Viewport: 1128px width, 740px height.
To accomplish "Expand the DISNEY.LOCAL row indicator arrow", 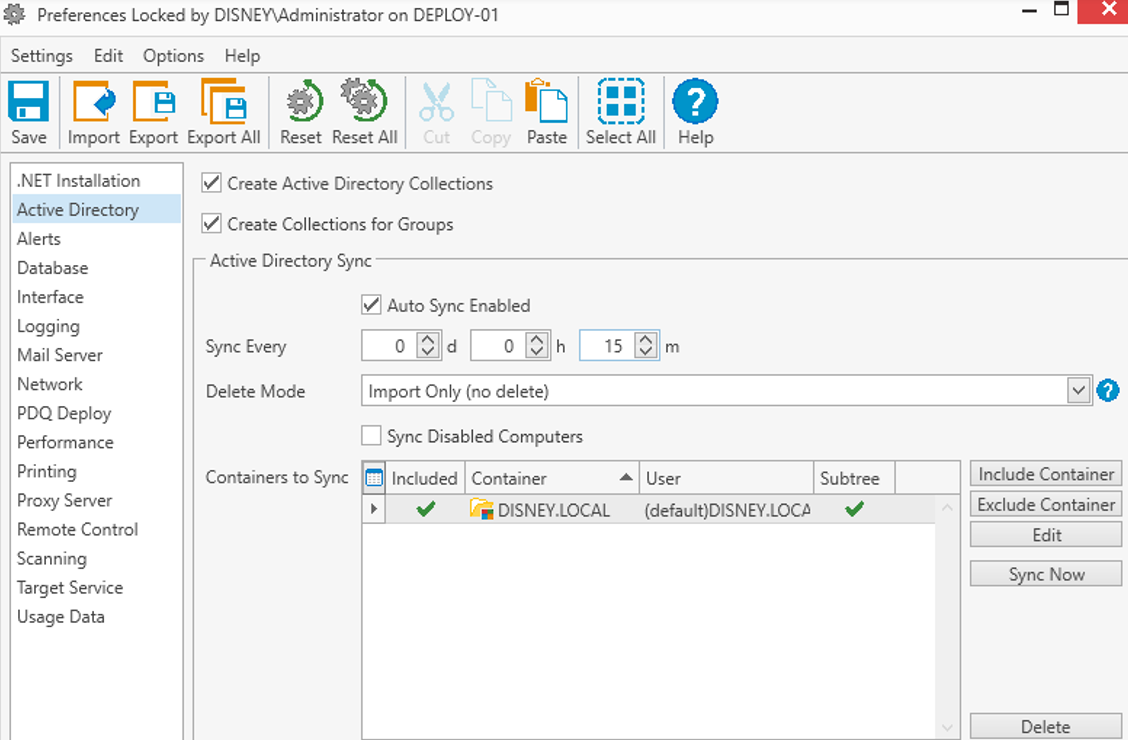I will click(373, 509).
